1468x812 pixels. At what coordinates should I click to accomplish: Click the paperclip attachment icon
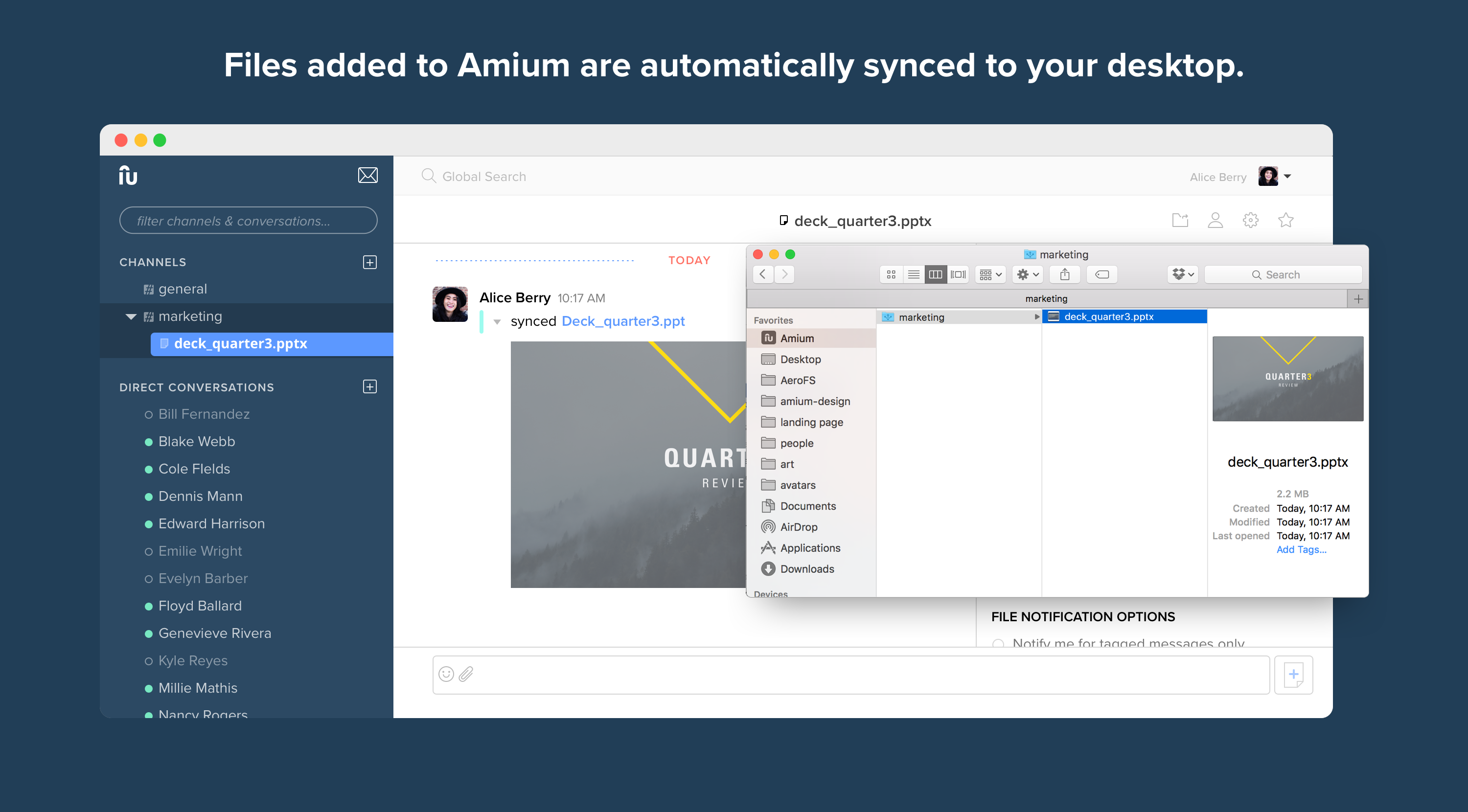(466, 674)
